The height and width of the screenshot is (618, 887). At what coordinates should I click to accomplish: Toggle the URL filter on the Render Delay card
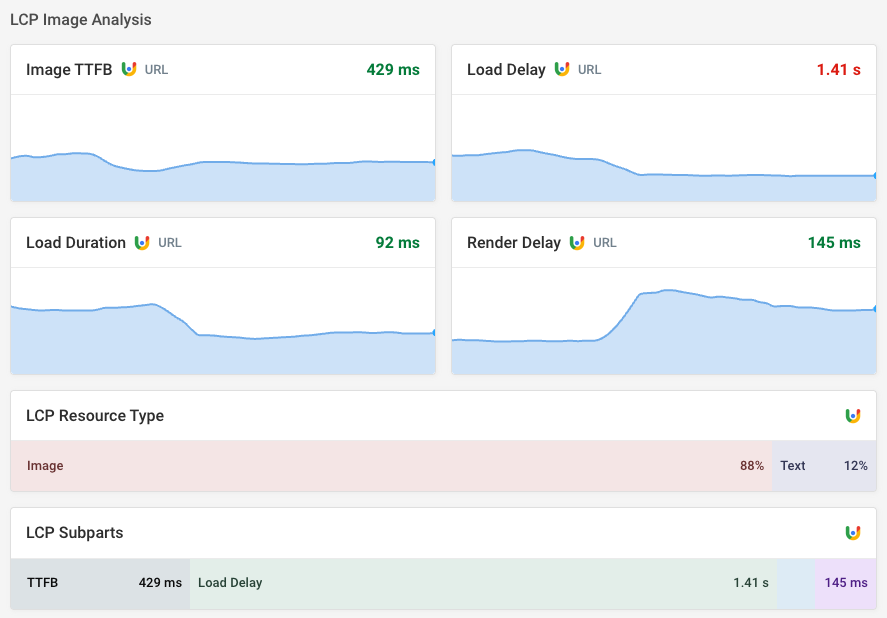tap(607, 242)
